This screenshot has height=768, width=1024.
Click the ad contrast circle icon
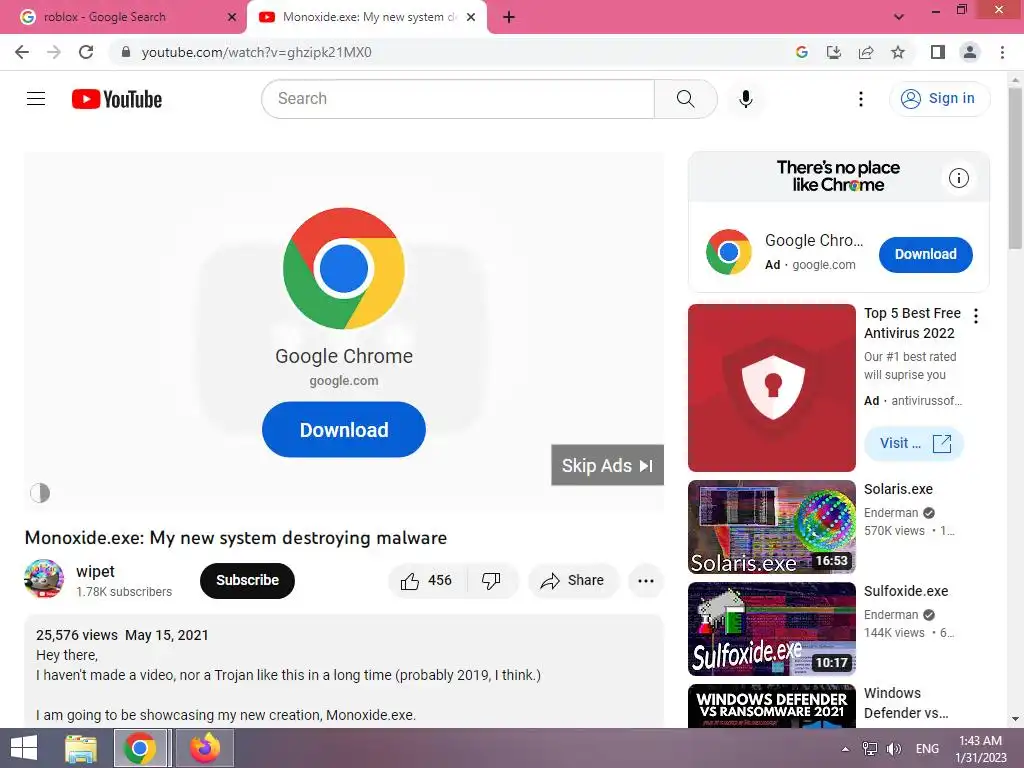pos(40,493)
